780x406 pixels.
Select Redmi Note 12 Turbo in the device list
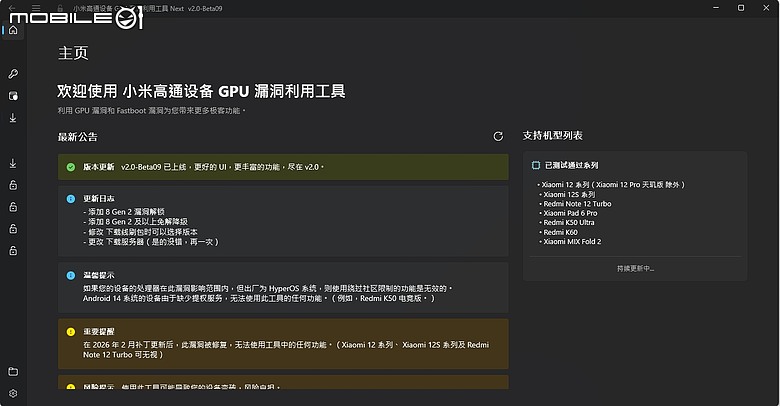click(576, 204)
